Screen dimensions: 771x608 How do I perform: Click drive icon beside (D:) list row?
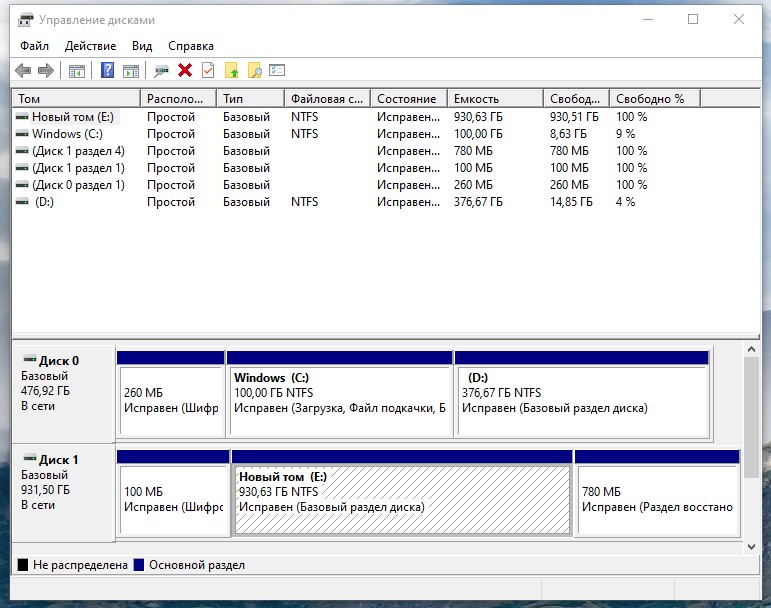(22, 202)
